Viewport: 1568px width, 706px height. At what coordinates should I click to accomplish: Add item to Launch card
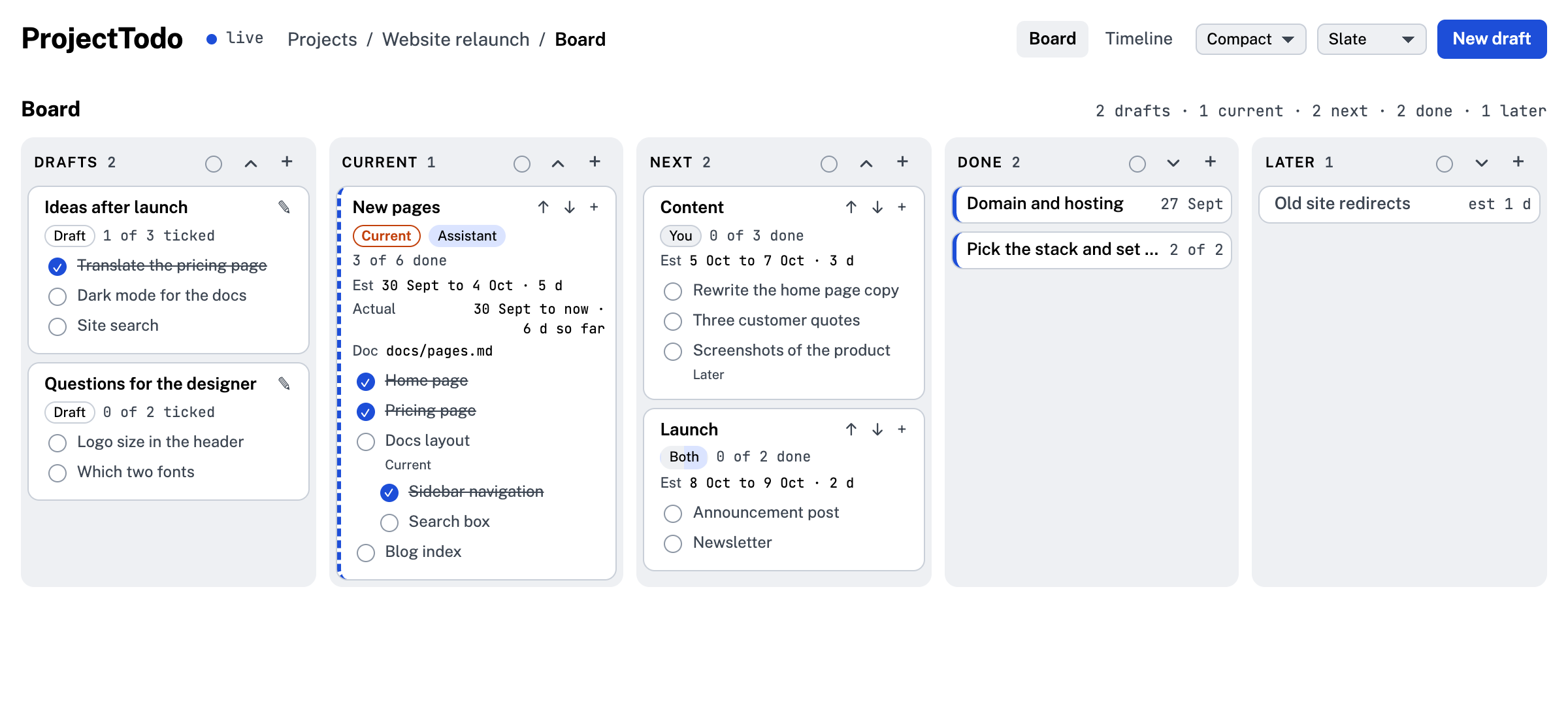(x=902, y=429)
